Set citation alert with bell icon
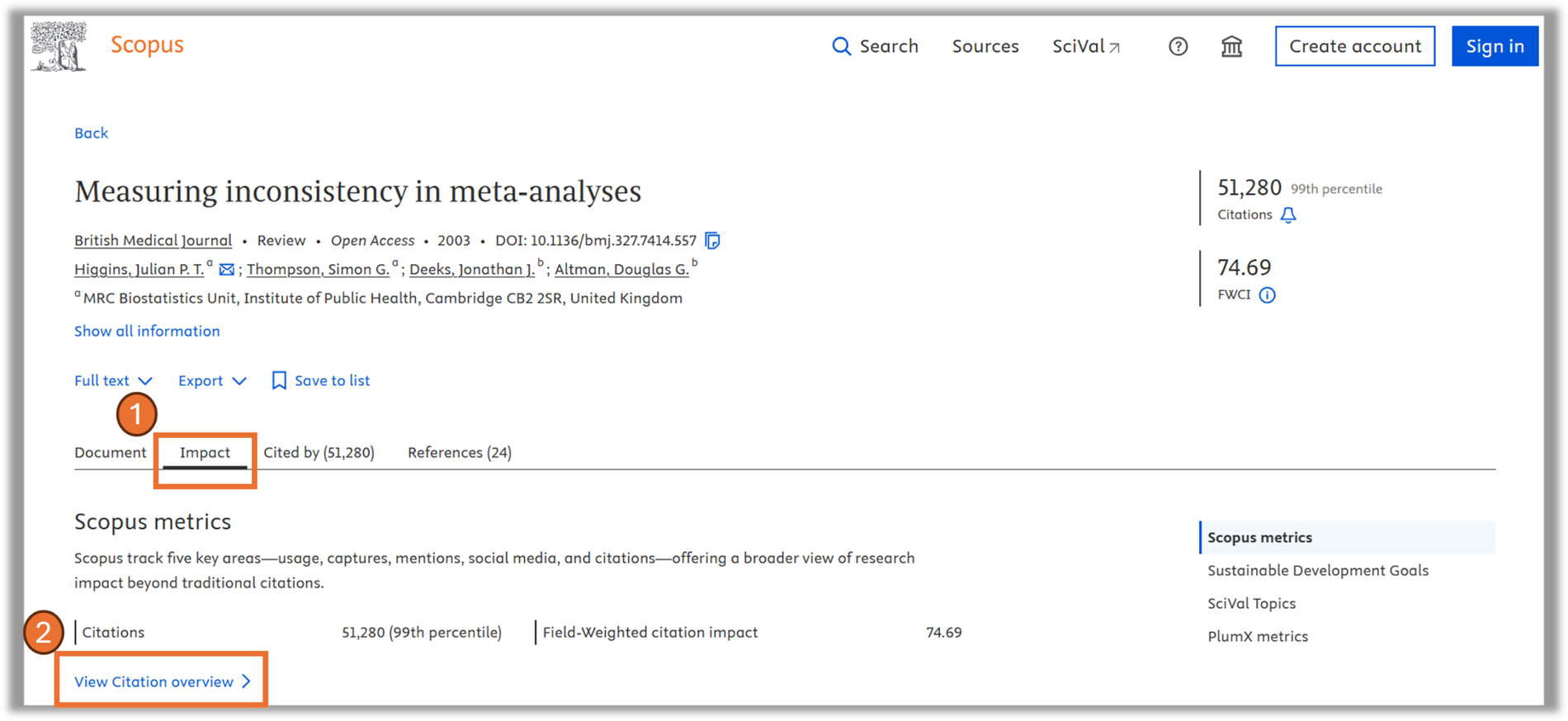Screen dimensions: 1568x721 pyautogui.click(x=1287, y=215)
